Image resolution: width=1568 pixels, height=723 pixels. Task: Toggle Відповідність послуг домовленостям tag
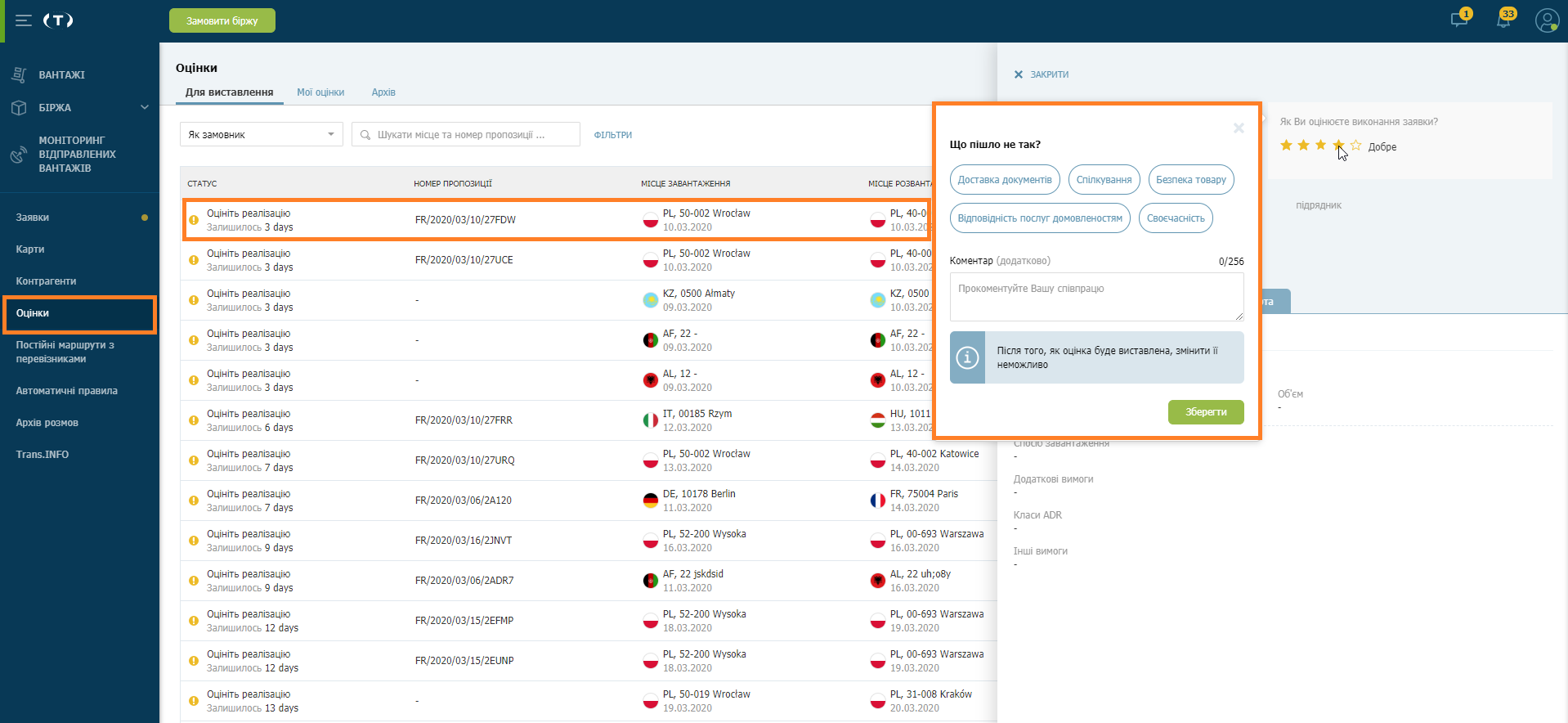1040,218
